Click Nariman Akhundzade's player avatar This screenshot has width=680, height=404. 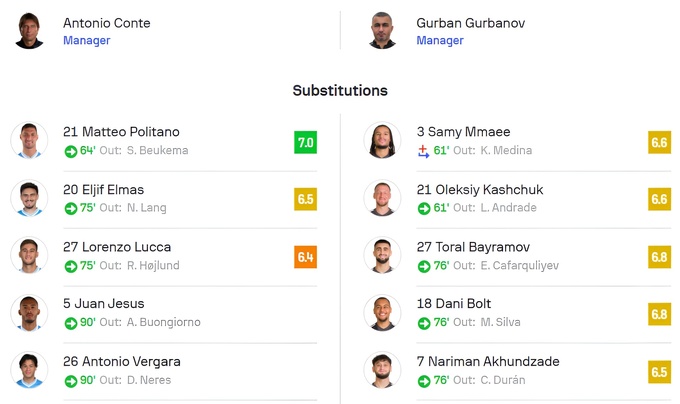(384, 370)
